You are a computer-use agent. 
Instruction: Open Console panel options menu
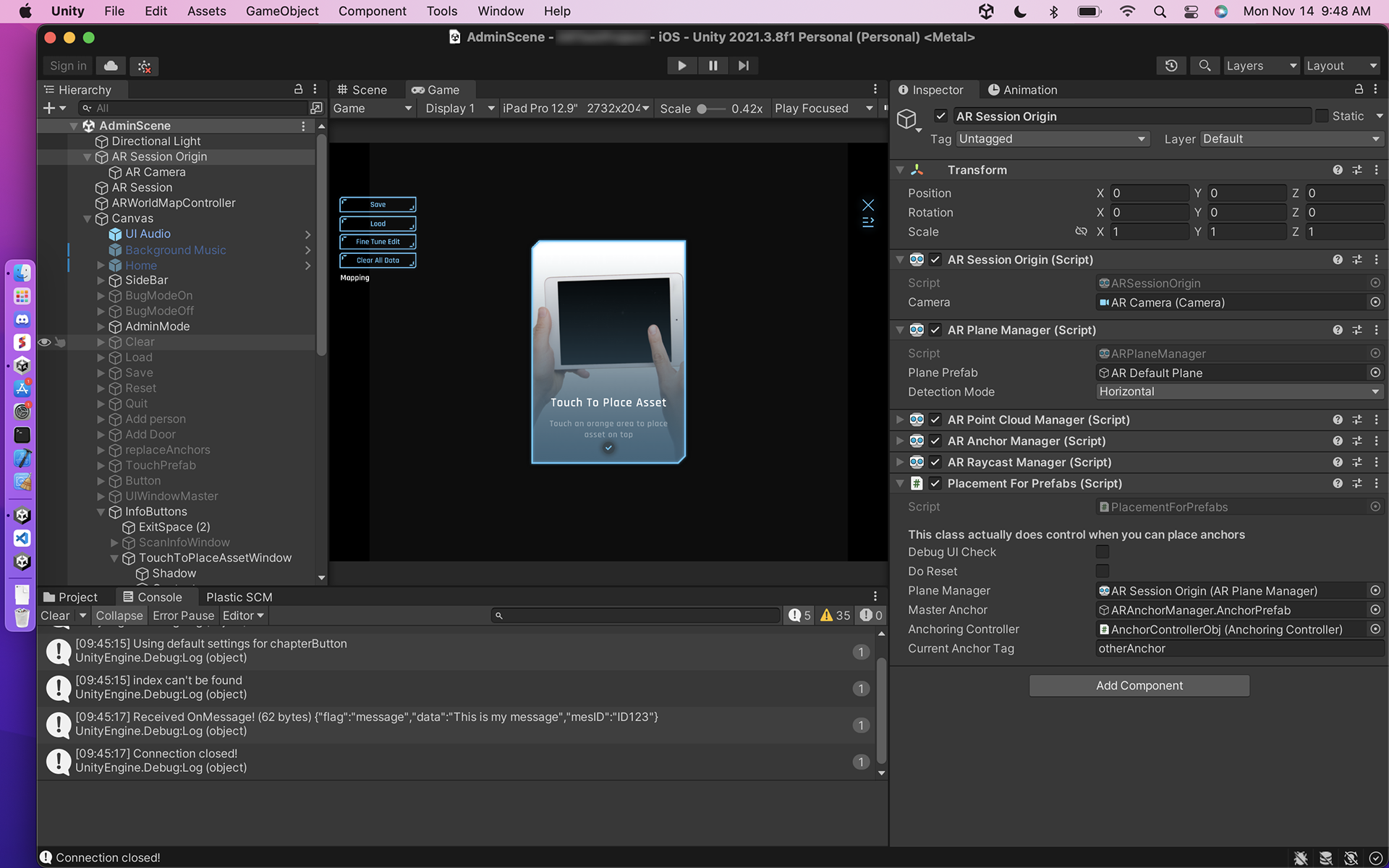[875, 597]
